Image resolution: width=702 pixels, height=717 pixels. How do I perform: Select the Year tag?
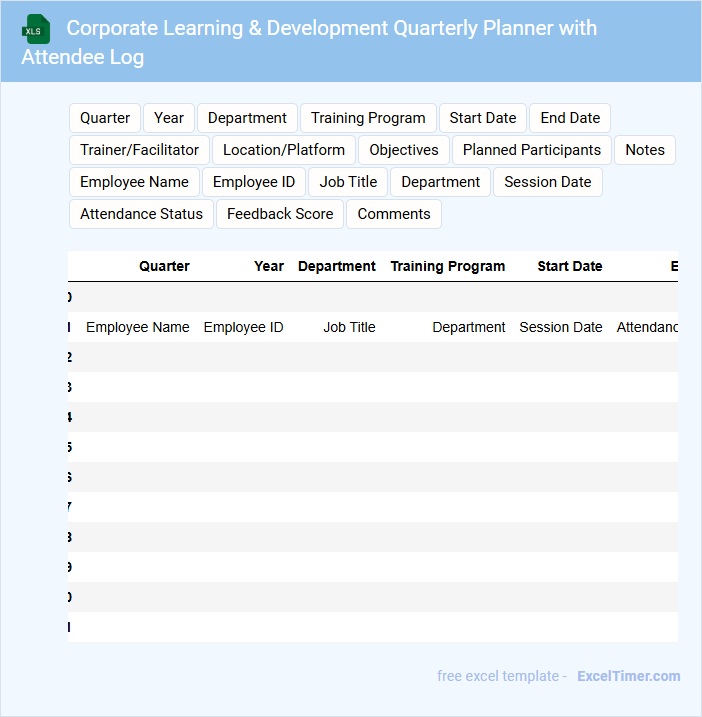[x=169, y=118]
